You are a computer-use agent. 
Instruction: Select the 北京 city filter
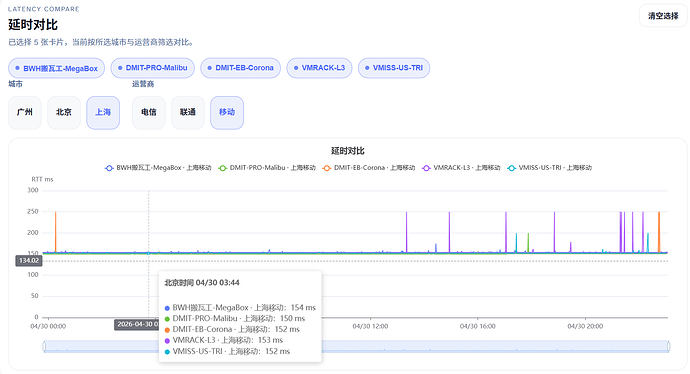point(64,113)
